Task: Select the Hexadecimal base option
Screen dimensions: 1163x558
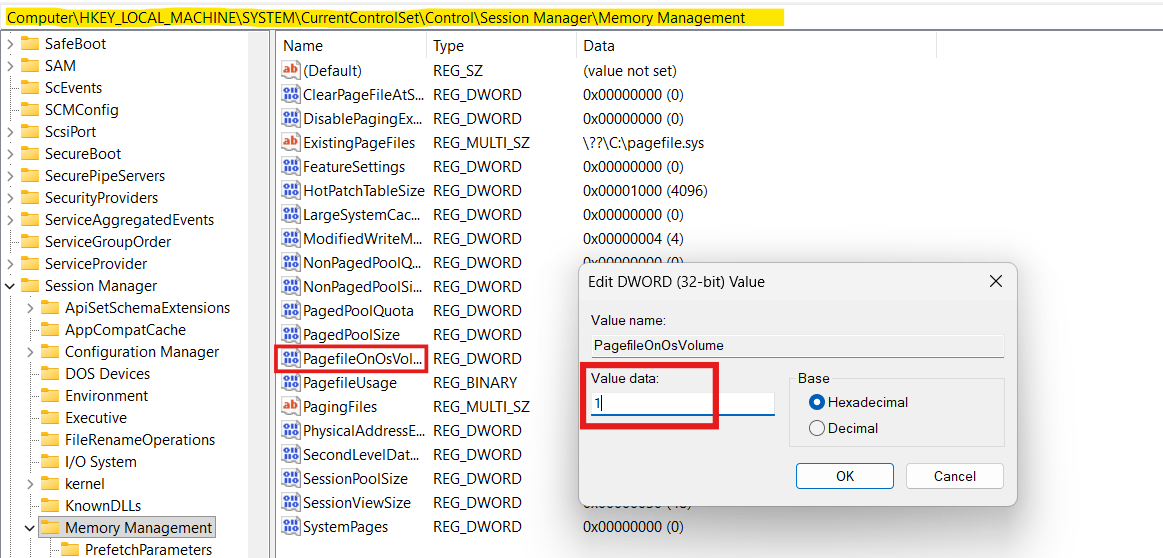Action: pyautogui.click(x=817, y=402)
